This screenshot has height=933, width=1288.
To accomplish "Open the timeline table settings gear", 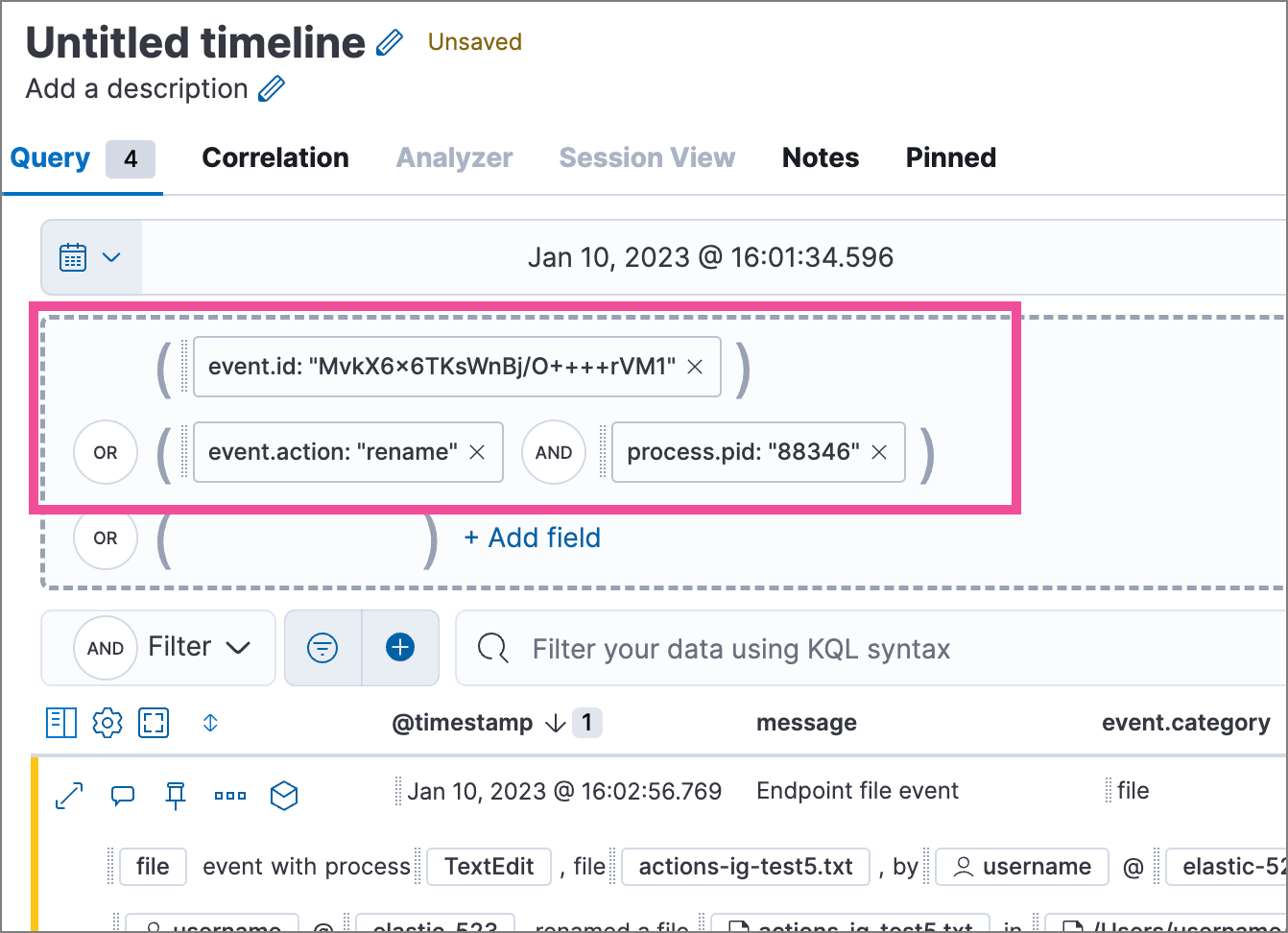I will click(107, 723).
